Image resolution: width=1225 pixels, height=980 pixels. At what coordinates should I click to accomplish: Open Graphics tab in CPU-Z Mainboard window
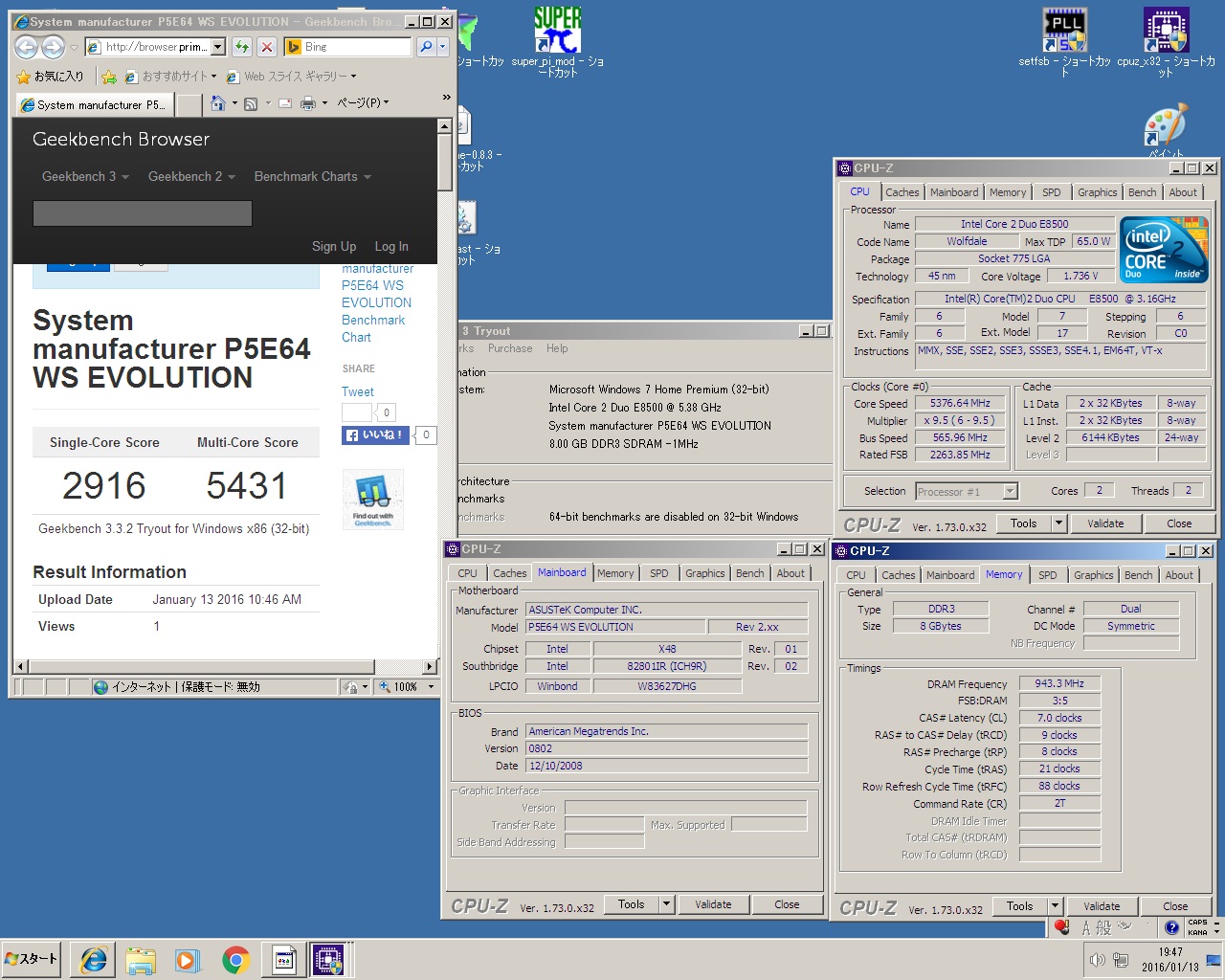[x=704, y=573]
